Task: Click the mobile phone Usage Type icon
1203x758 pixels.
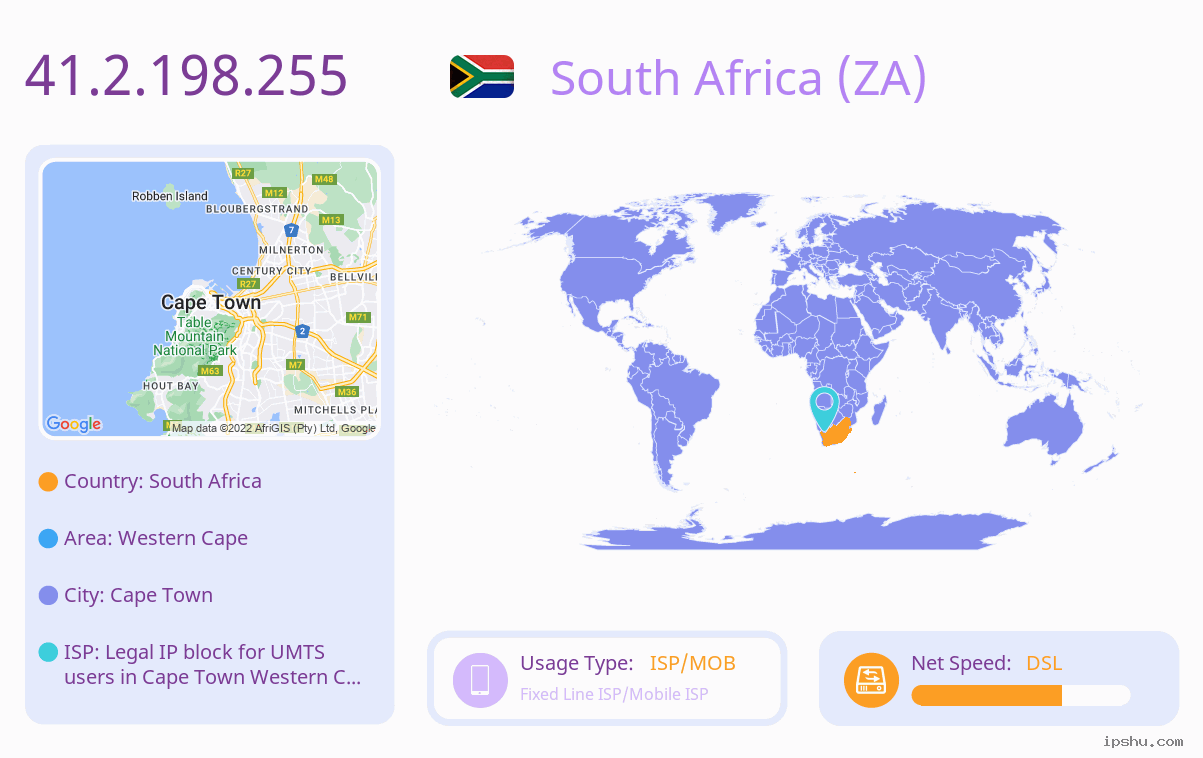Action: pyautogui.click(x=480, y=679)
